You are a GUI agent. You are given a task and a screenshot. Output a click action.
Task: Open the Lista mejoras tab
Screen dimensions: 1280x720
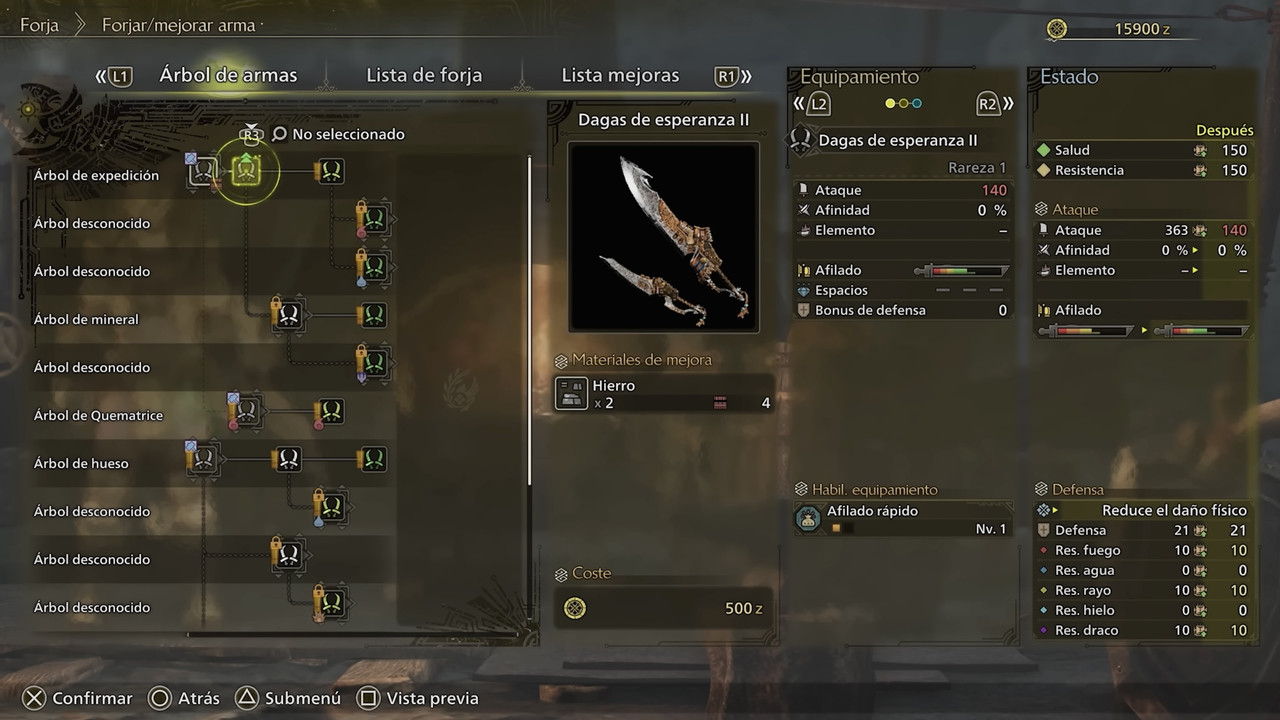(620, 75)
